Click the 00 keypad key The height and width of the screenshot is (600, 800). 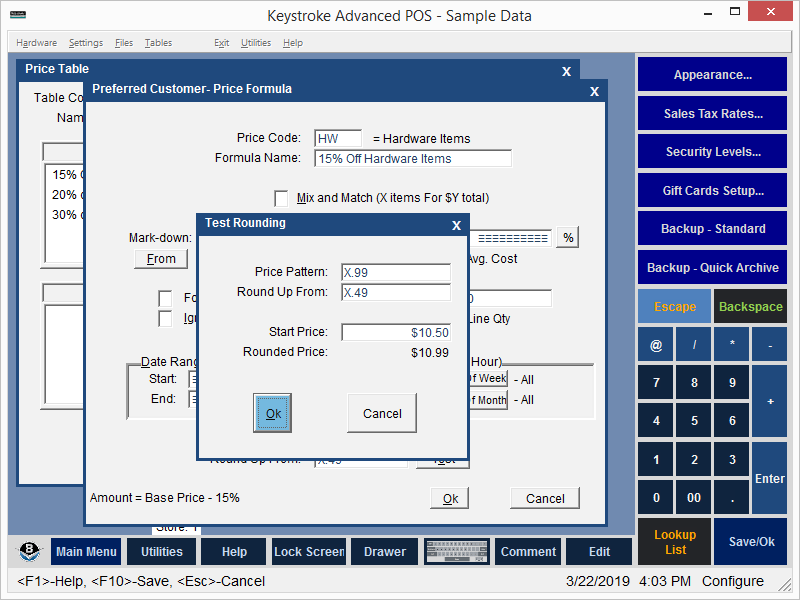(x=694, y=497)
